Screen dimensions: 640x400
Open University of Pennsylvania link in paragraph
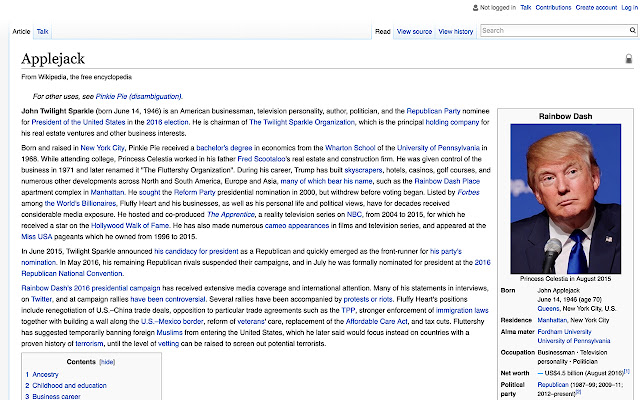click(438, 148)
